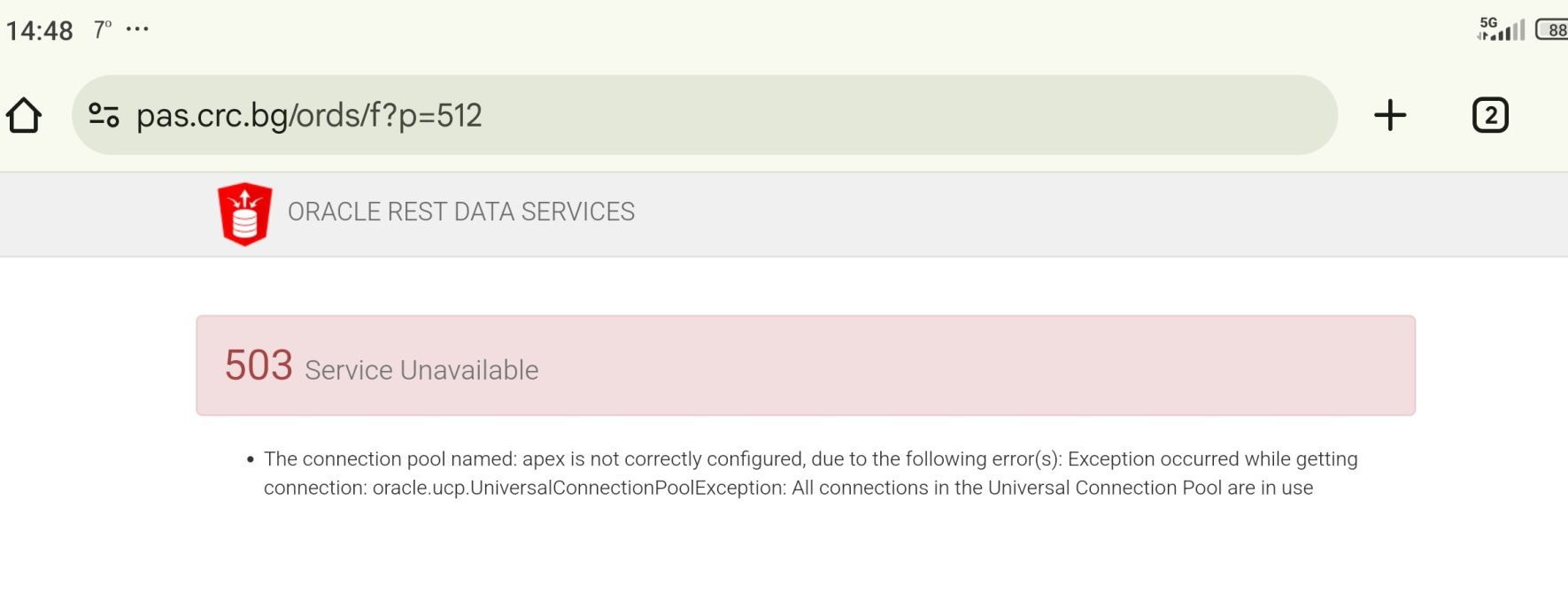Image resolution: width=1568 pixels, height=593 pixels.
Task: Open a new tab with plus icon
Action: click(1390, 115)
